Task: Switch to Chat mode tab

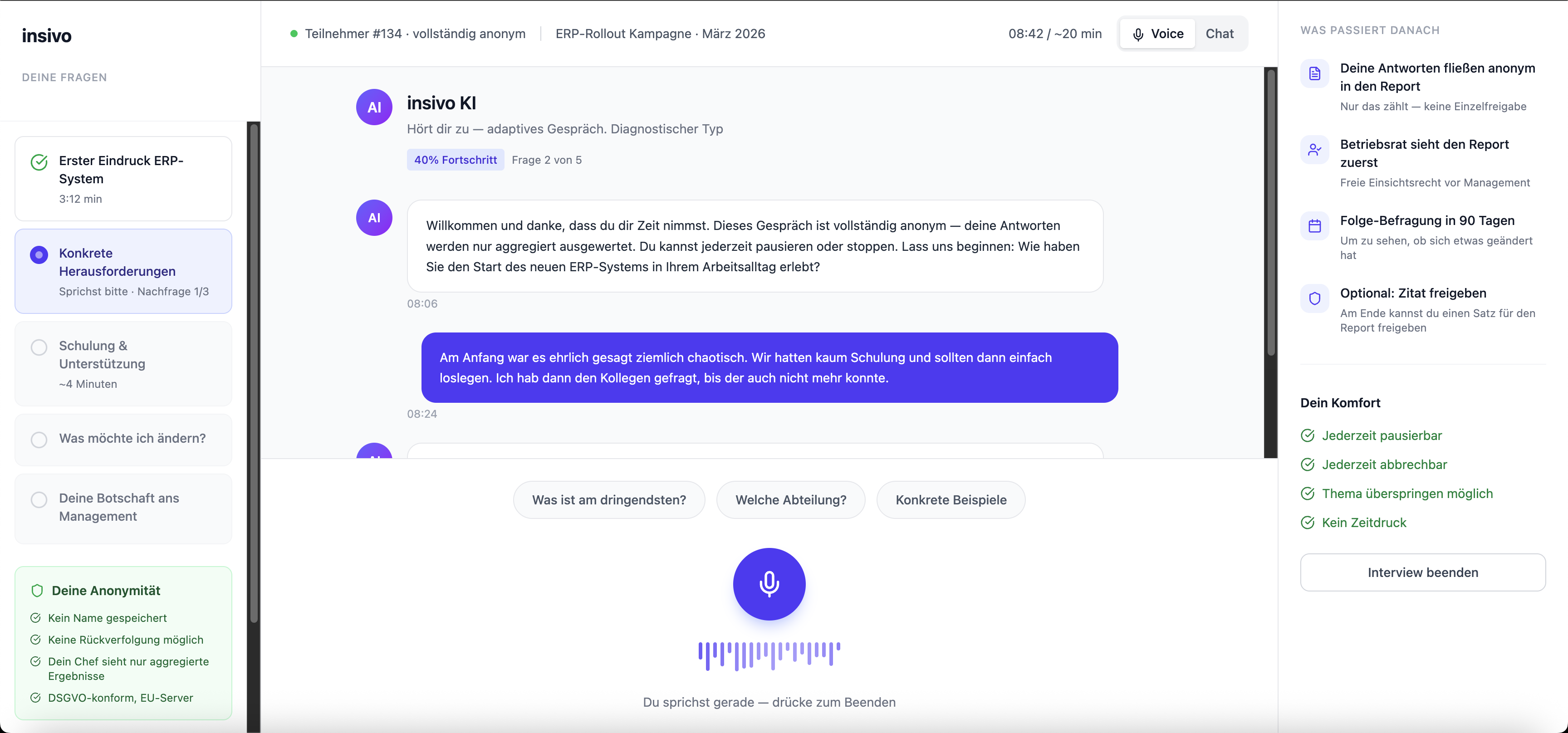Action: [x=1219, y=34]
